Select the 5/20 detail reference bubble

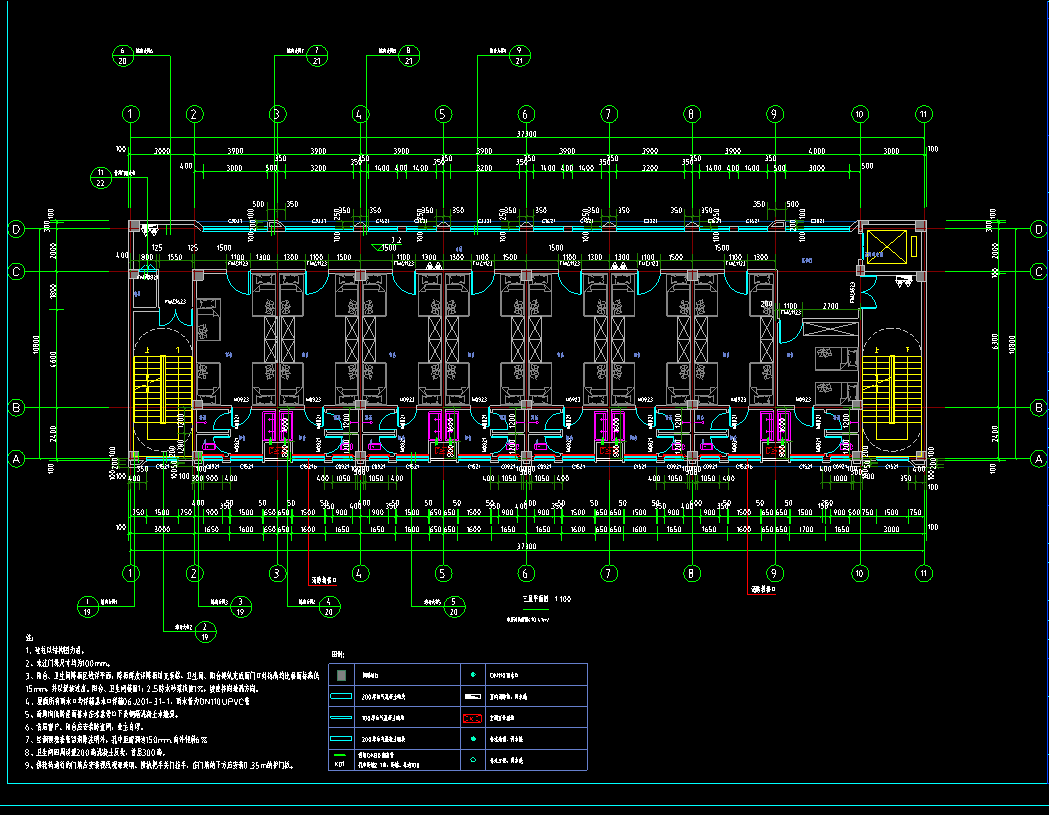point(454,606)
